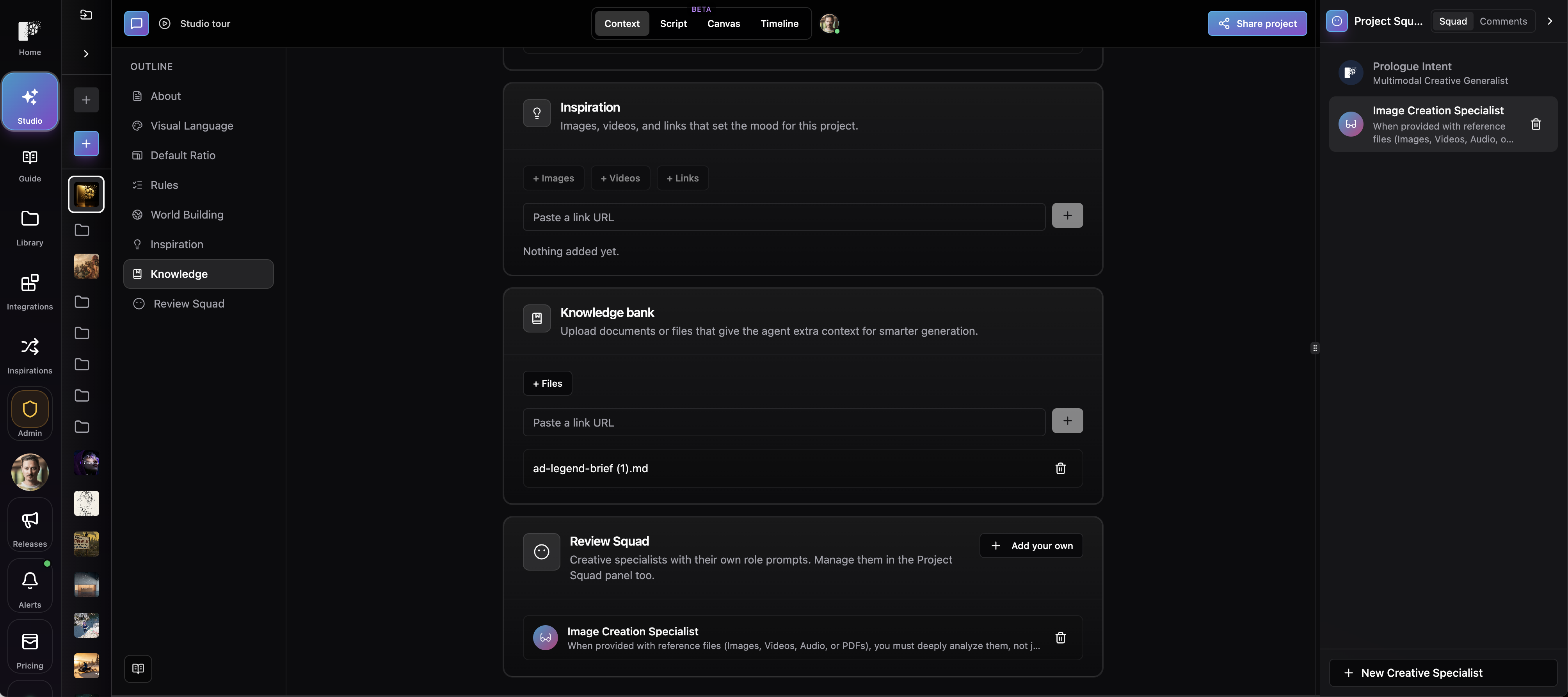This screenshot has width=1568, height=697.
Task: Delete the ad-legend-brief (1).md file
Action: click(x=1060, y=468)
